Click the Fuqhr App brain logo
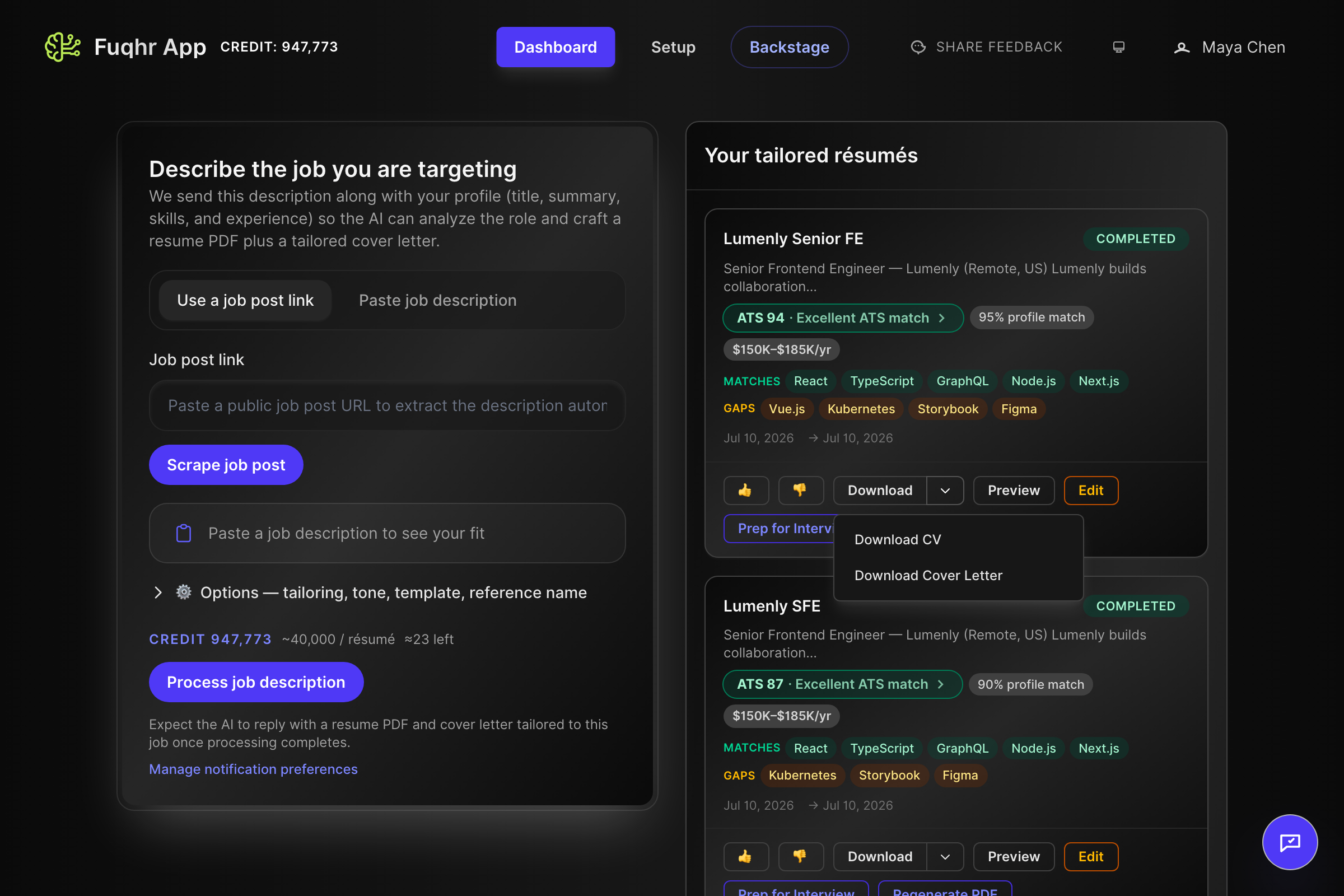 tap(63, 47)
